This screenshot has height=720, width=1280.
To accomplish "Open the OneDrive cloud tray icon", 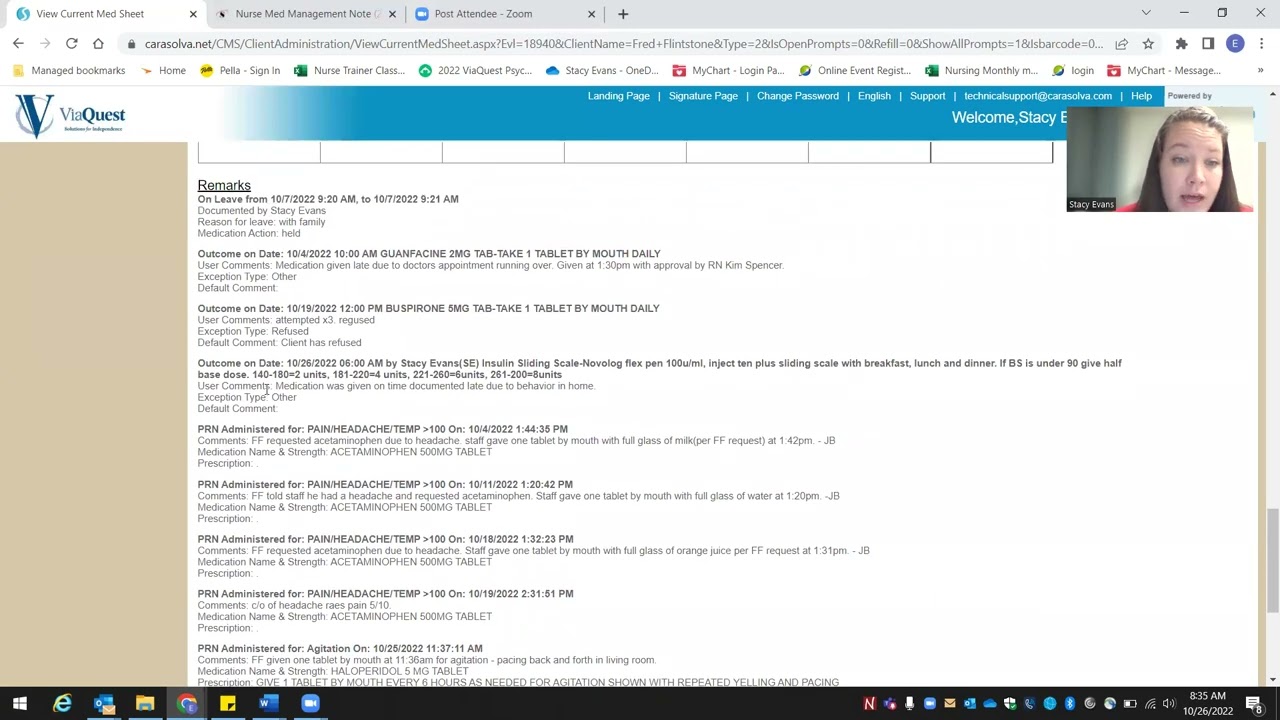I will (990, 704).
